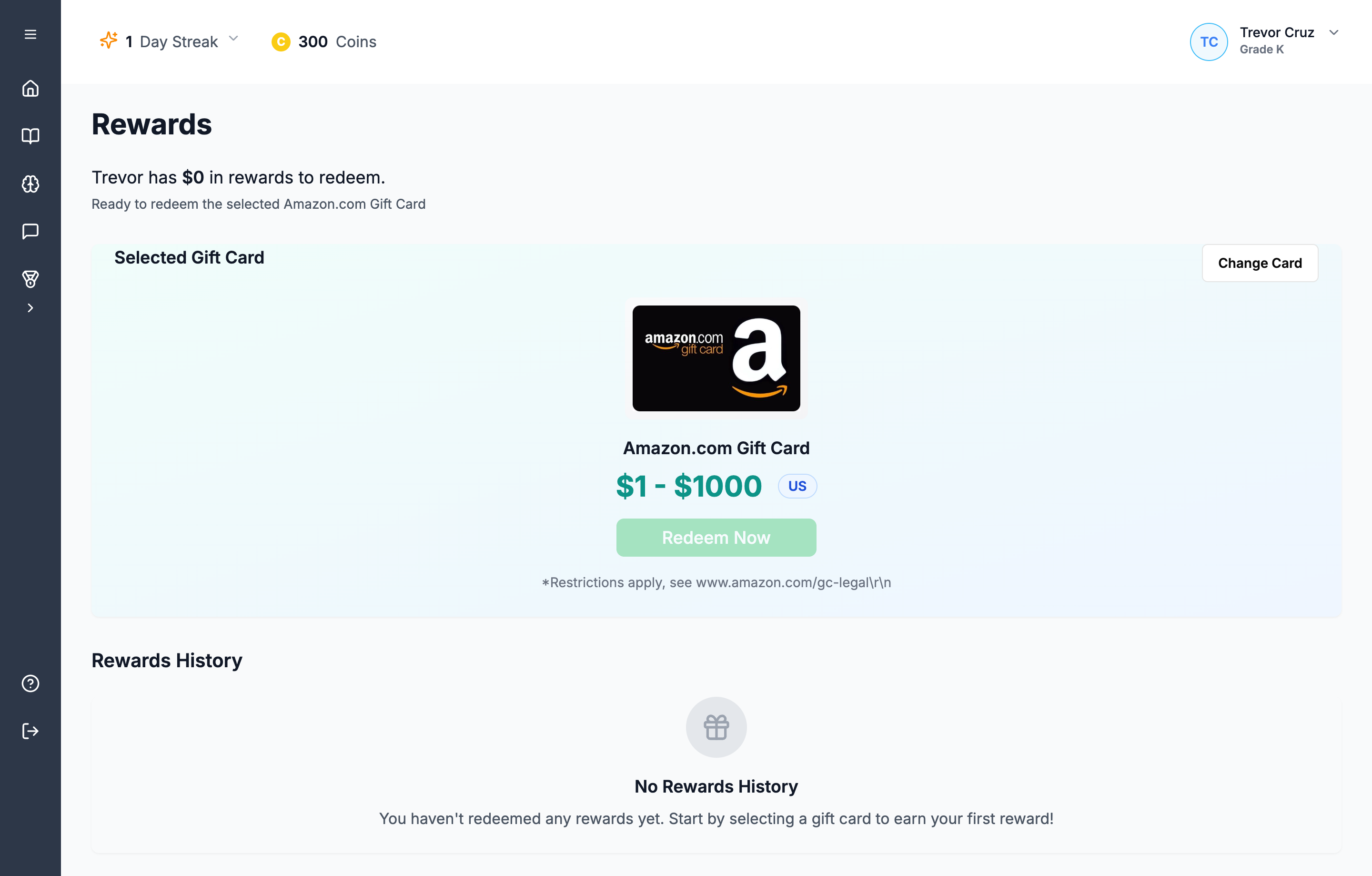
Task: Open the brain skills icon in the sidebar
Action: (x=30, y=183)
